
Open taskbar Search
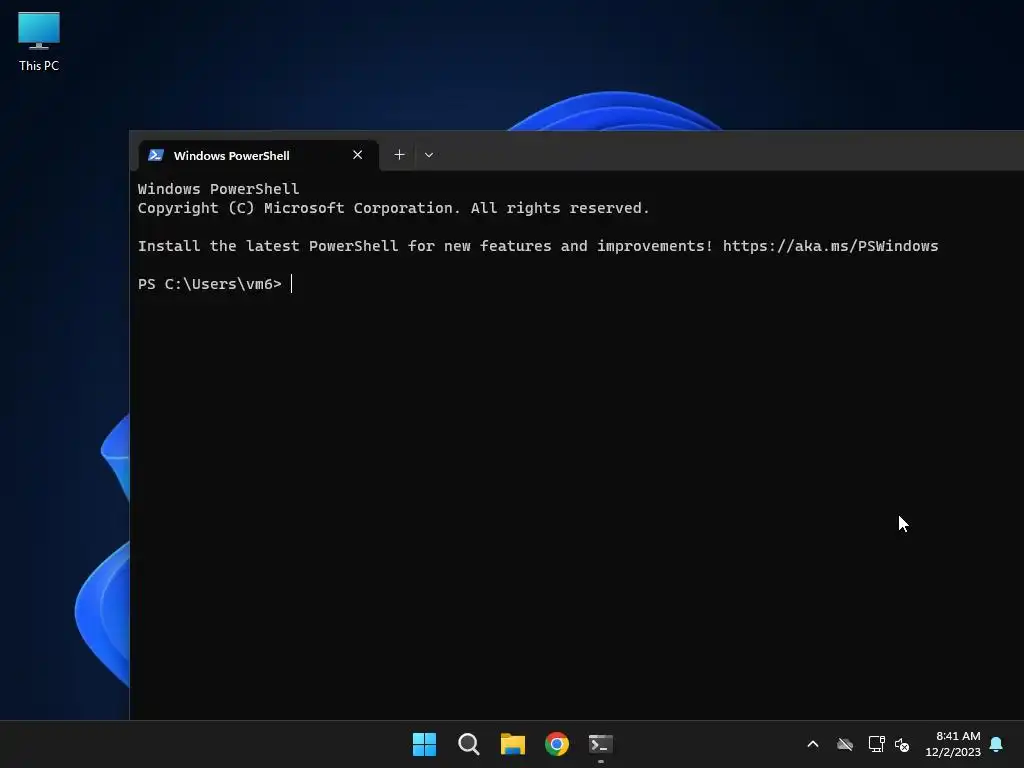(468, 744)
